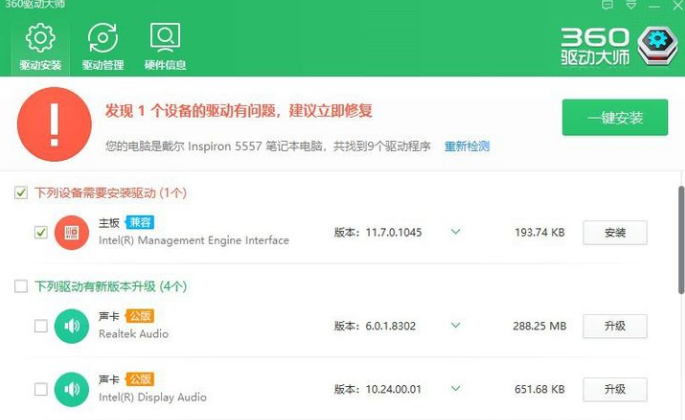The width and height of the screenshot is (685, 420).
Task: Click the red exclamation warning icon
Action: pos(54,124)
